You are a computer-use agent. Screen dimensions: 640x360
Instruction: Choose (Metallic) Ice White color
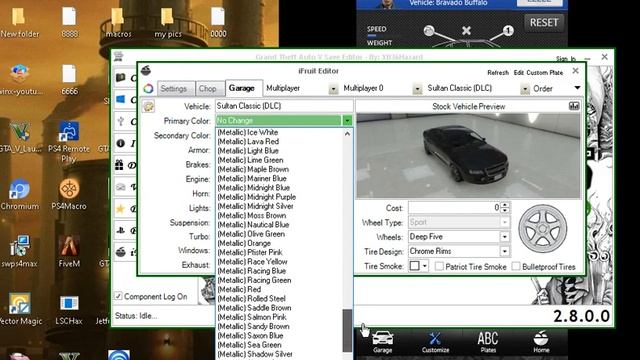tap(248, 132)
